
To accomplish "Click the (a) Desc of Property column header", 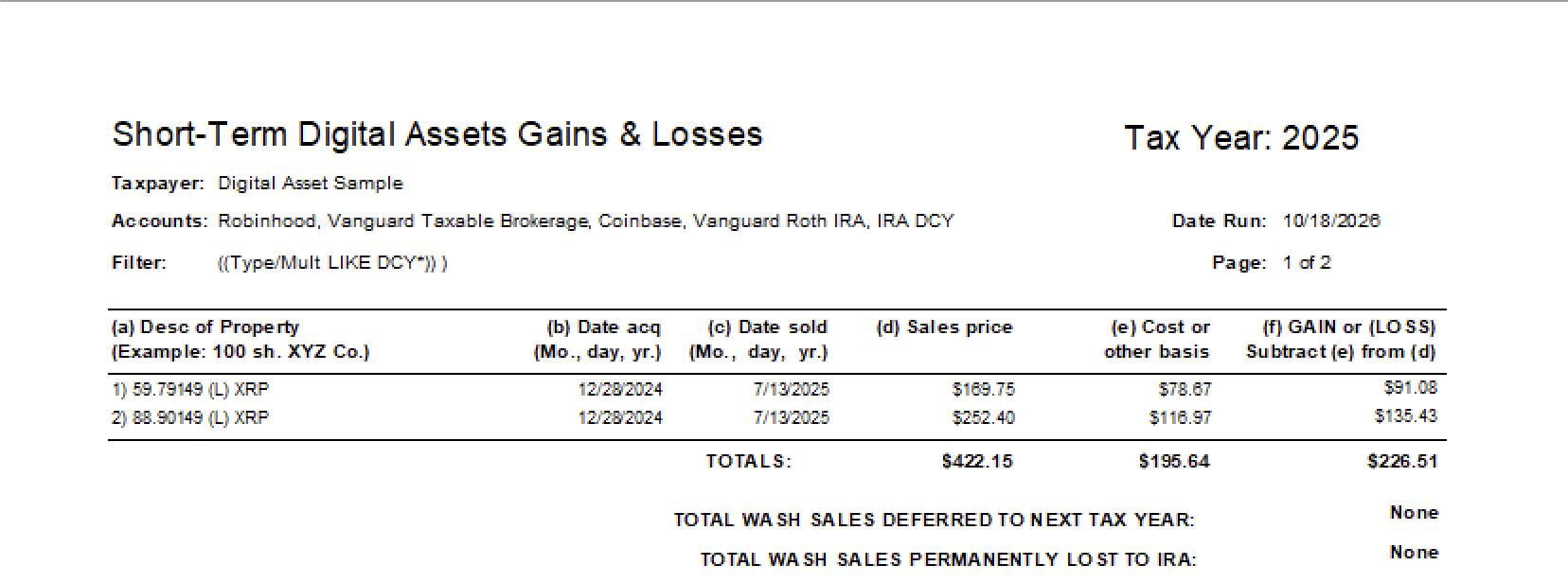I will click(241, 340).
